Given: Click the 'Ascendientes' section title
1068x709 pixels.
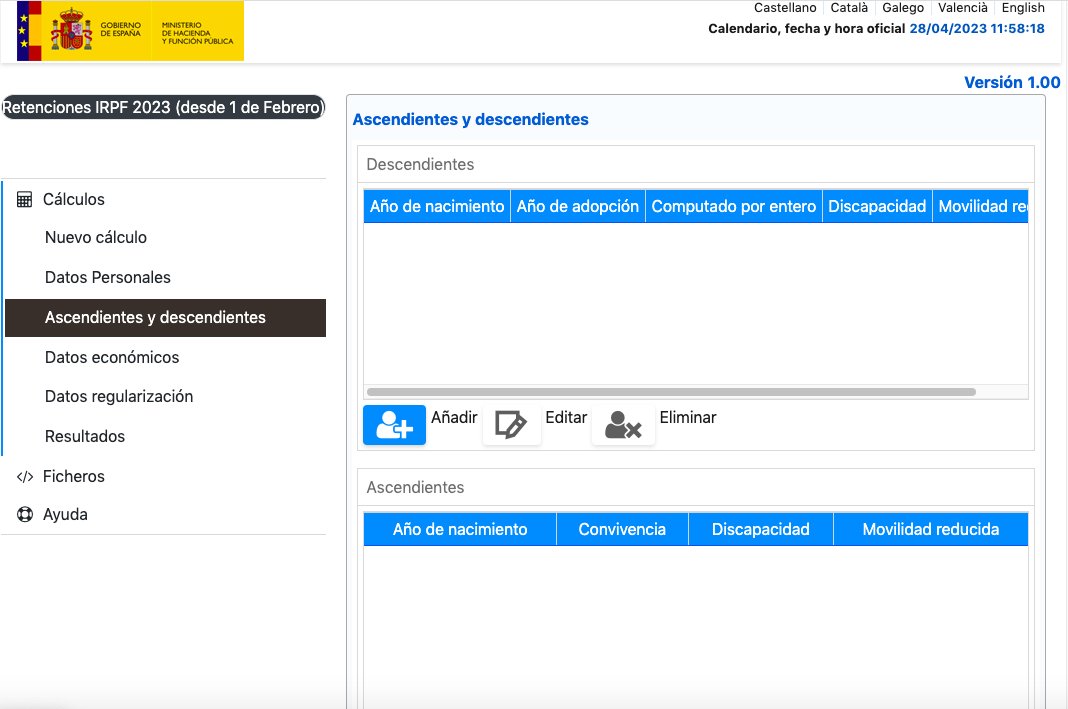Looking at the screenshot, I should click(x=415, y=488).
